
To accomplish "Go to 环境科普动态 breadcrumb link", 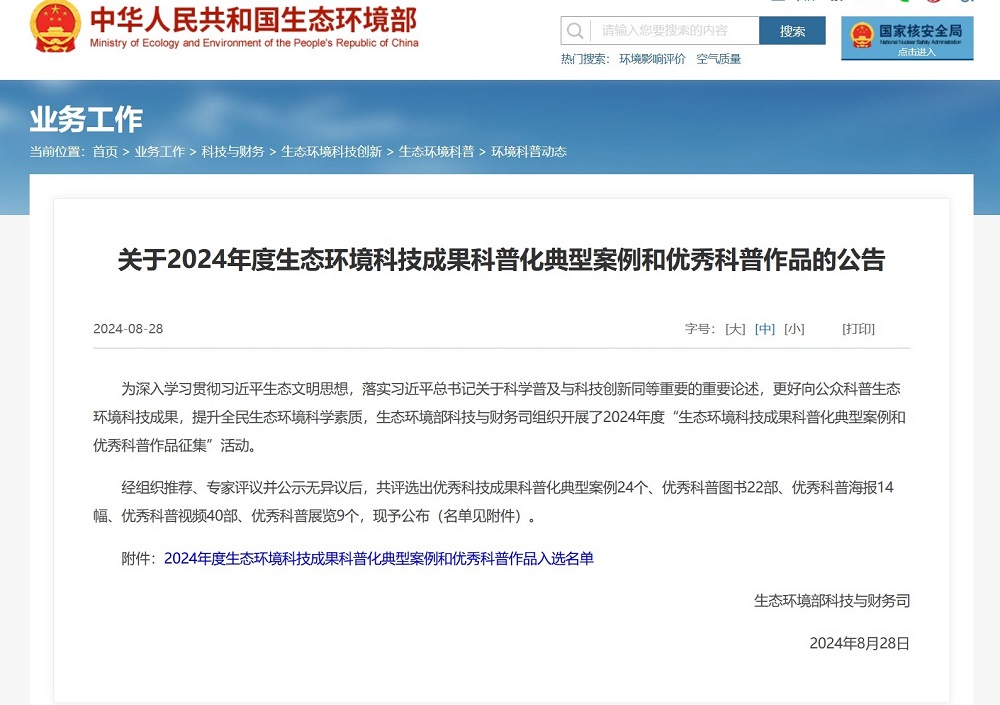I will point(529,152).
